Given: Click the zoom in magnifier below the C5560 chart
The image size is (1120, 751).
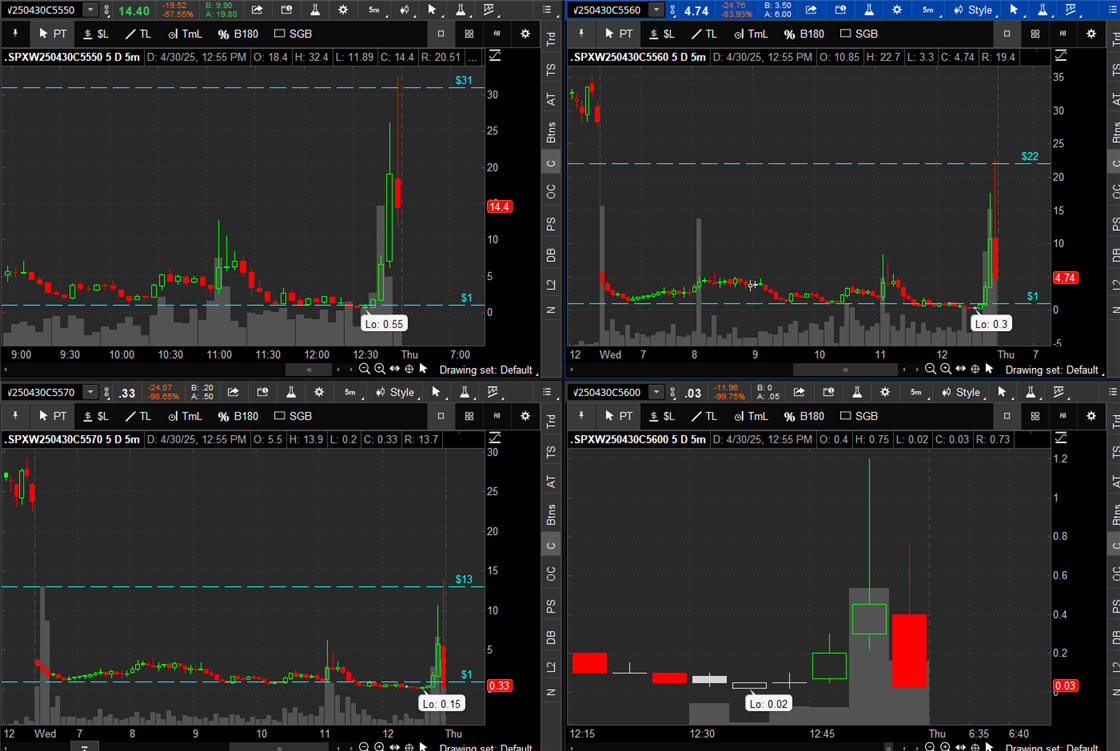Looking at the screenshot, I should click(x=947, y=369).
